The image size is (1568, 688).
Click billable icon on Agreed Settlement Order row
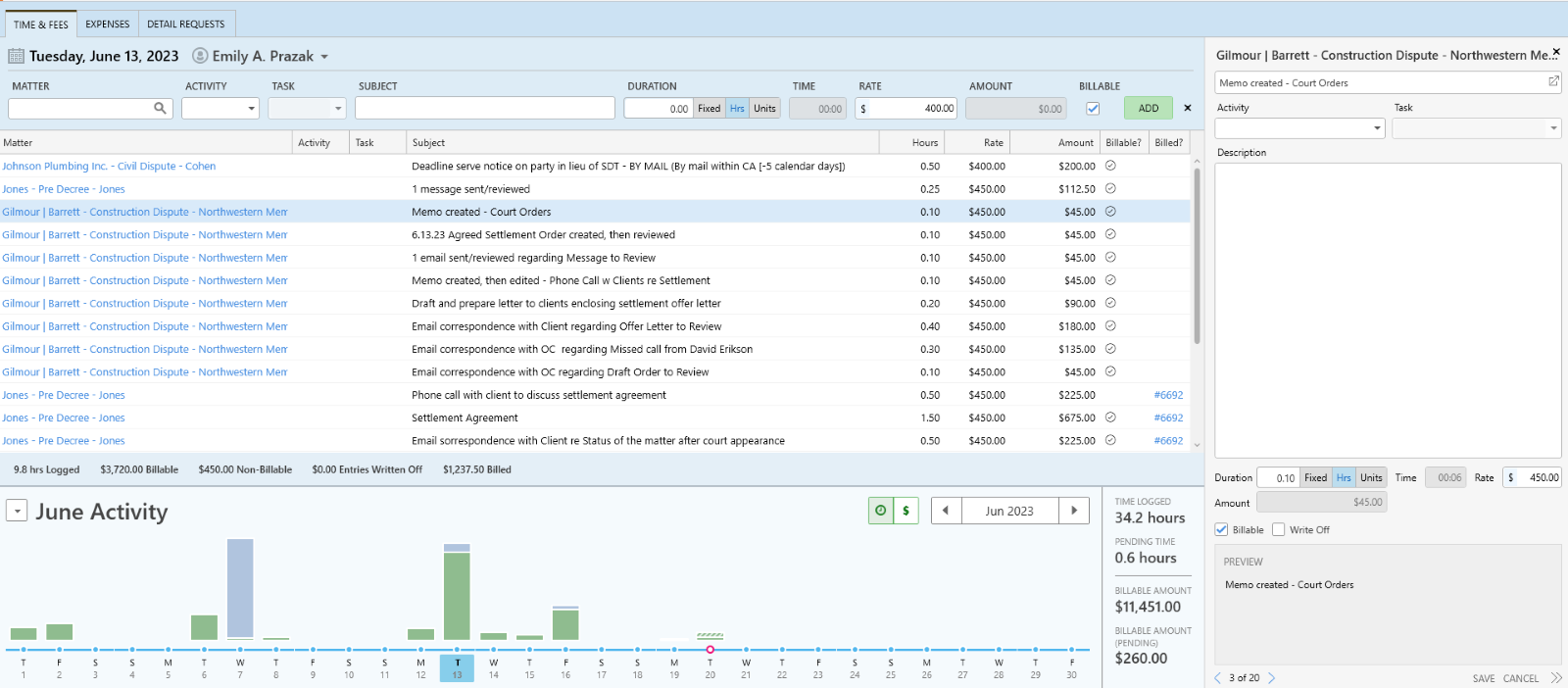coord(1110,234)
